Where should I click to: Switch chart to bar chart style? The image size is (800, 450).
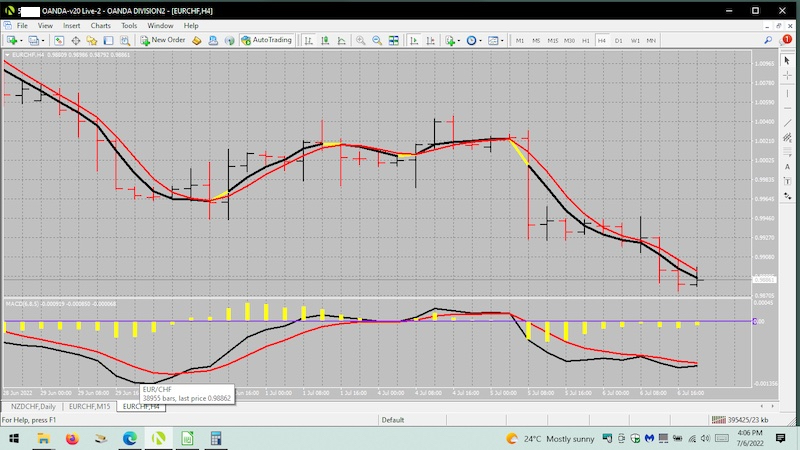[308, 40]
